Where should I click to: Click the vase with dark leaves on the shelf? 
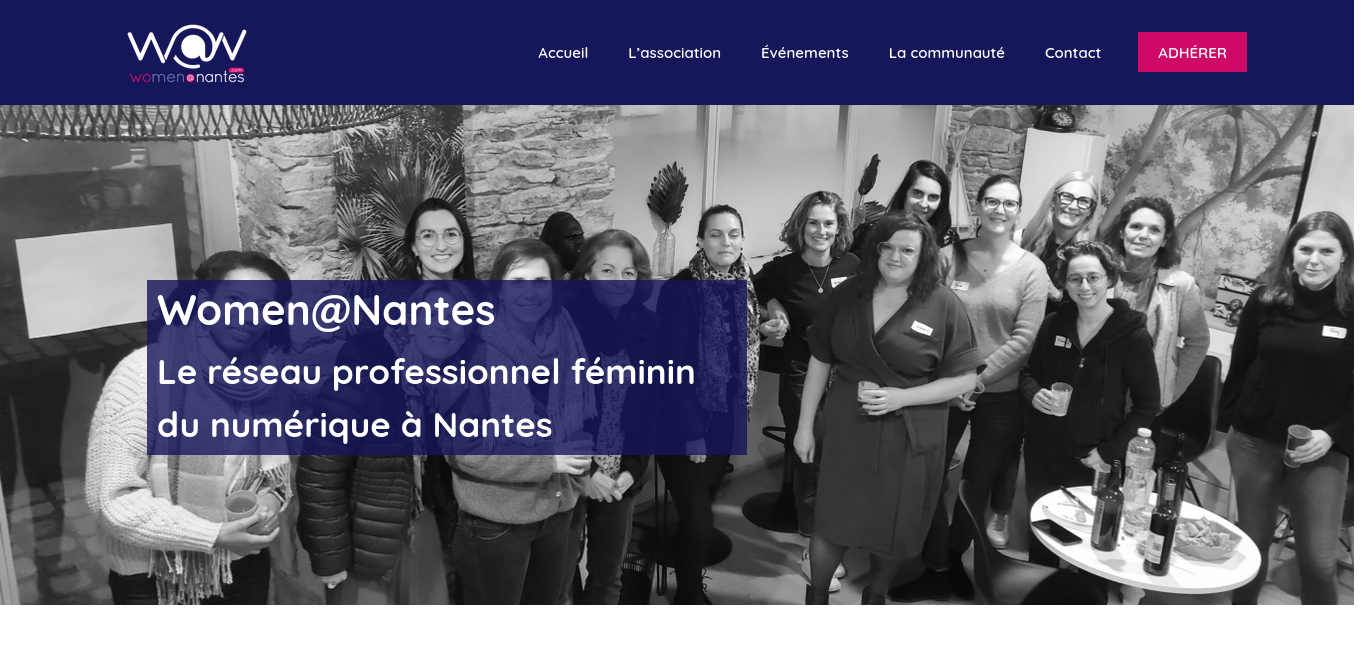click(x=665, y=220)
